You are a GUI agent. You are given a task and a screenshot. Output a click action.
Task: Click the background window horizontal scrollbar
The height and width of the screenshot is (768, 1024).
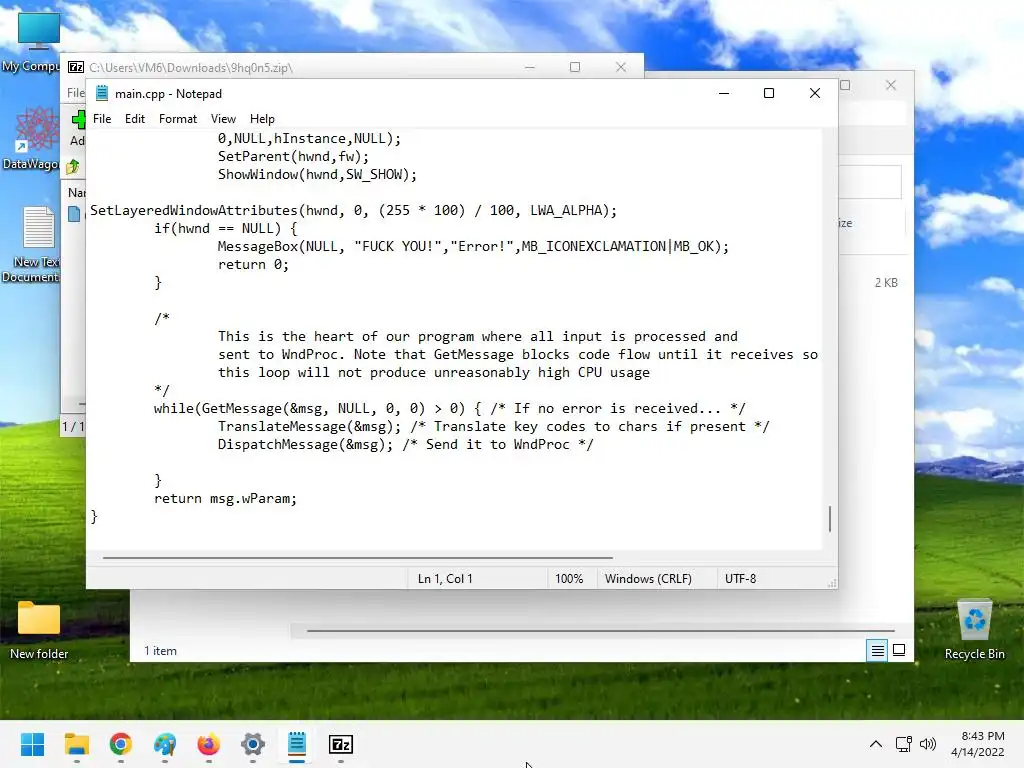601,631
